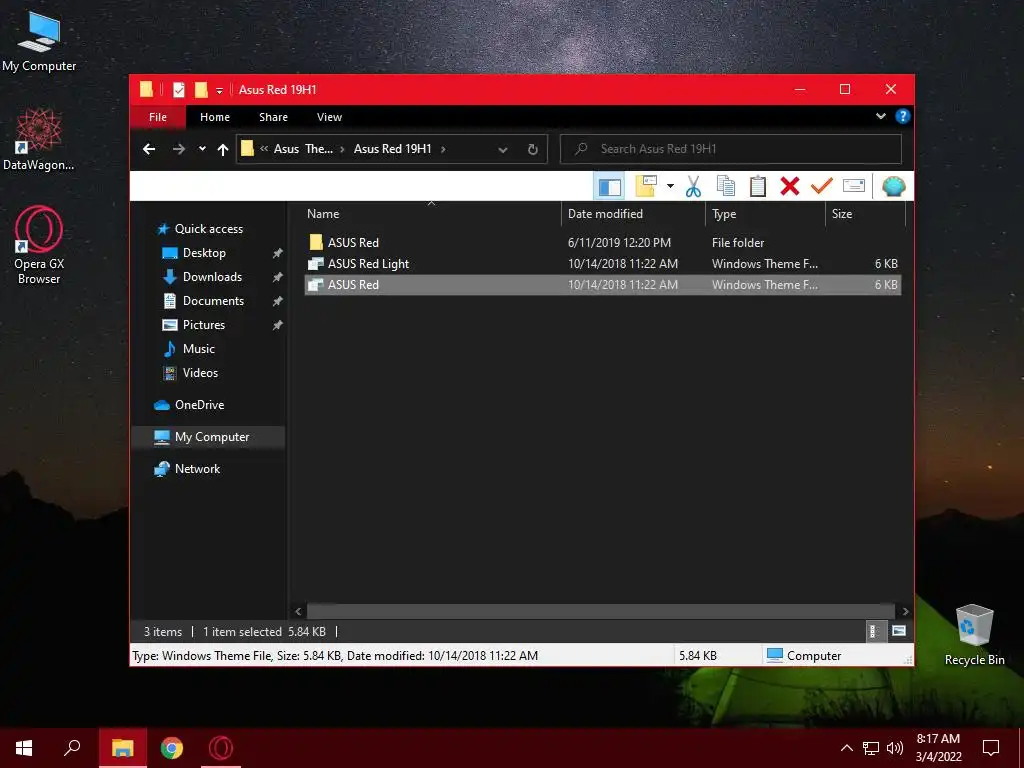The height and width of the screenshot is (768, 1024).
Task: Open the File ribbon tab
Action: pyautogui.click(x=157, y=117)
